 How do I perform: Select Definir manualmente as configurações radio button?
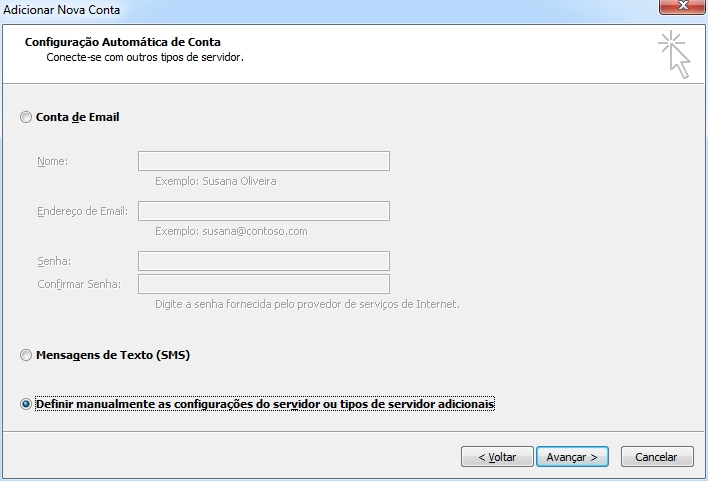point(26,404)
